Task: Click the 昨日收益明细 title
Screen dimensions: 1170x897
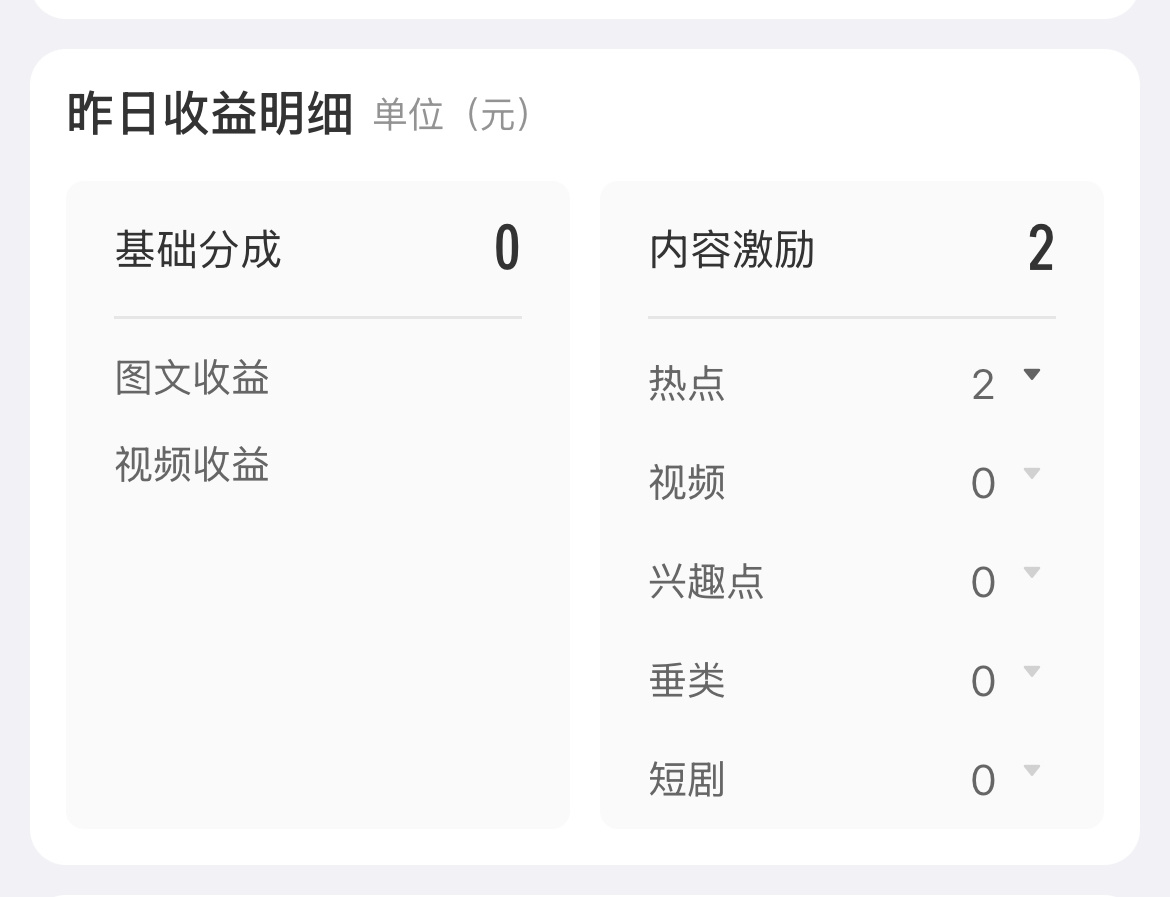Action: point(210,114)
